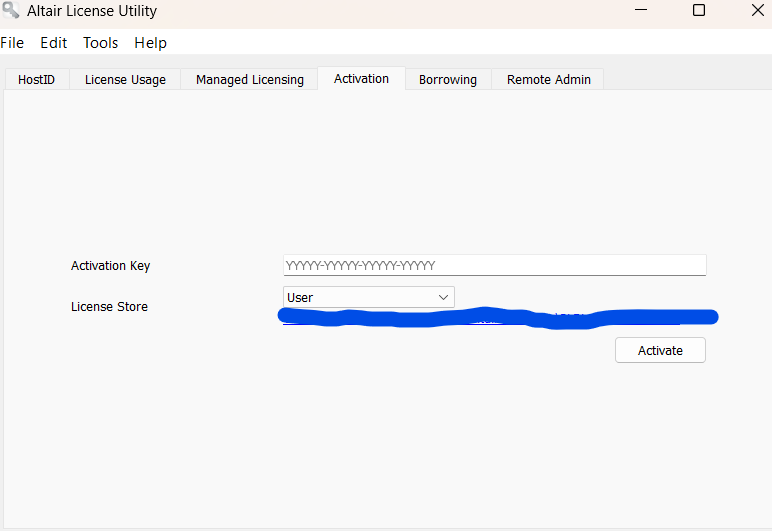Open the File menu

(12, 43)
